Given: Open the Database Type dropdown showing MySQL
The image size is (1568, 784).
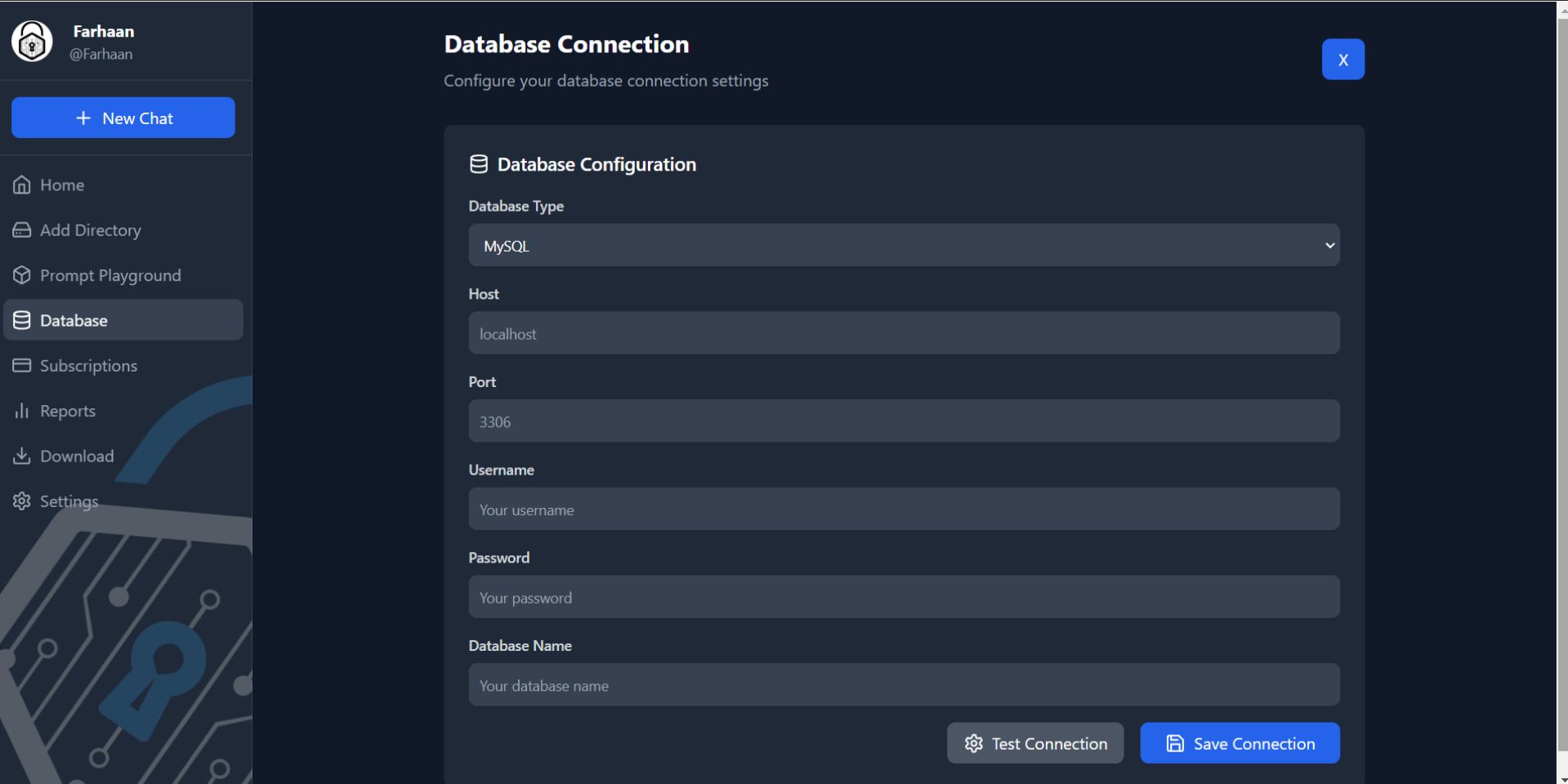Looking at the screenshot, I should [903, 245].
